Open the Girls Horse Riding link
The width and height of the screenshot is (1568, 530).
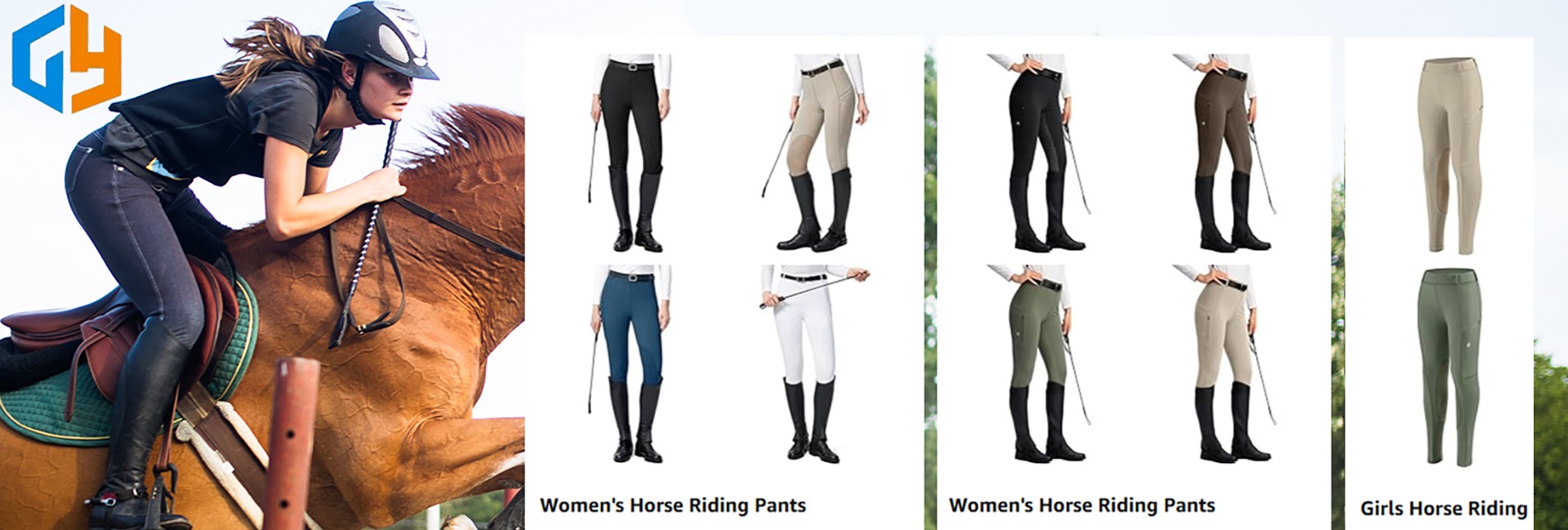pyautogui.click(x=1443, y=509)
